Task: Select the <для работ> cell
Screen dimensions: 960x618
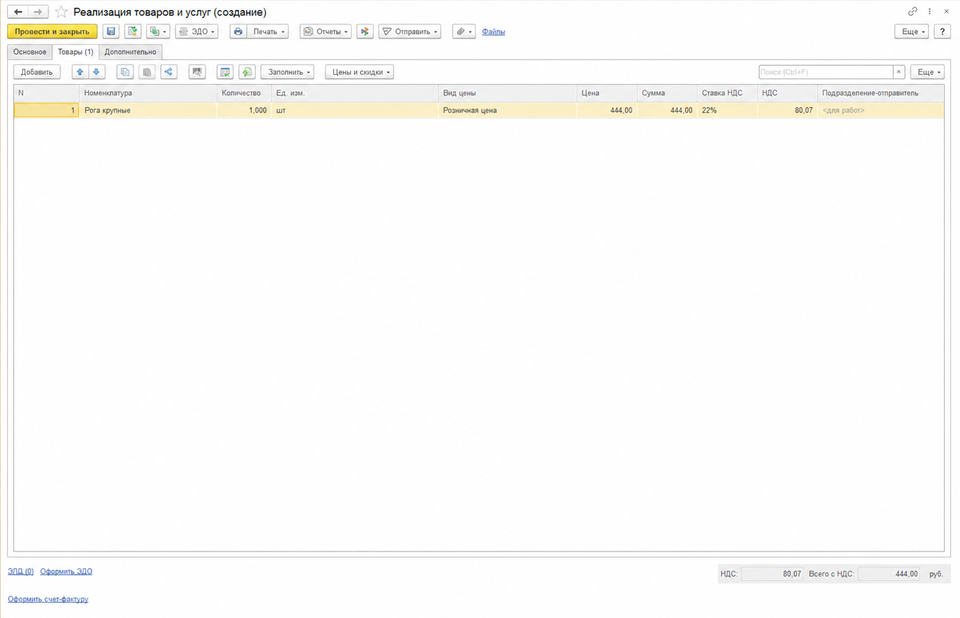Action: point(880,110)
